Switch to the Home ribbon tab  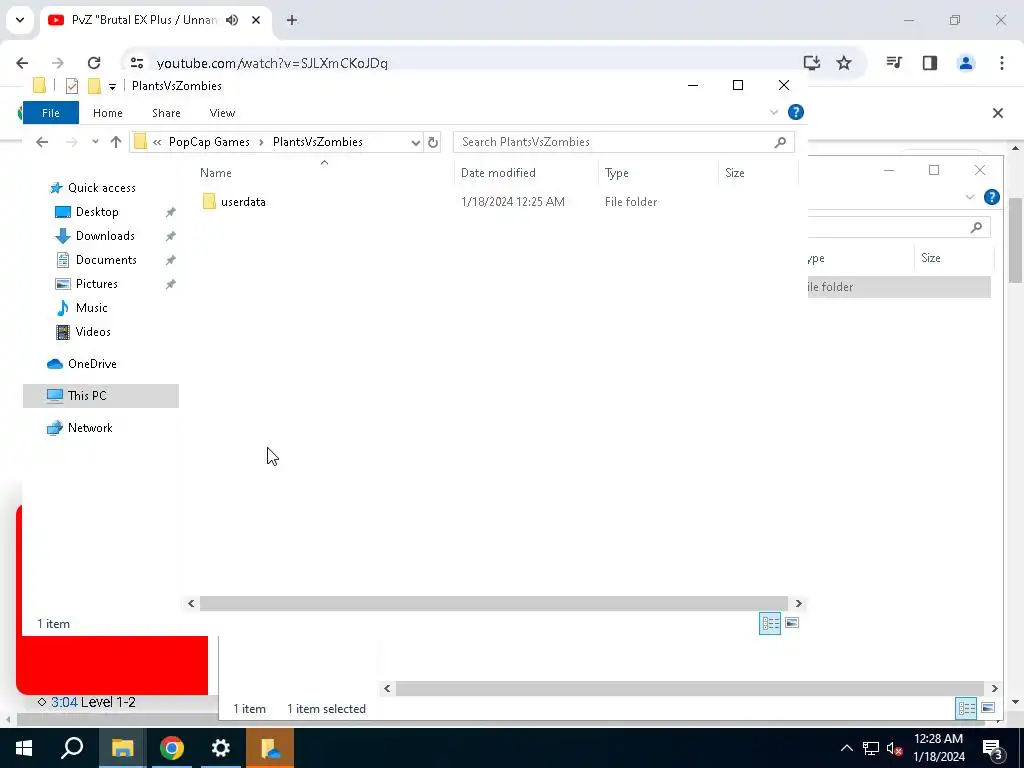click(x=108, y=113)
